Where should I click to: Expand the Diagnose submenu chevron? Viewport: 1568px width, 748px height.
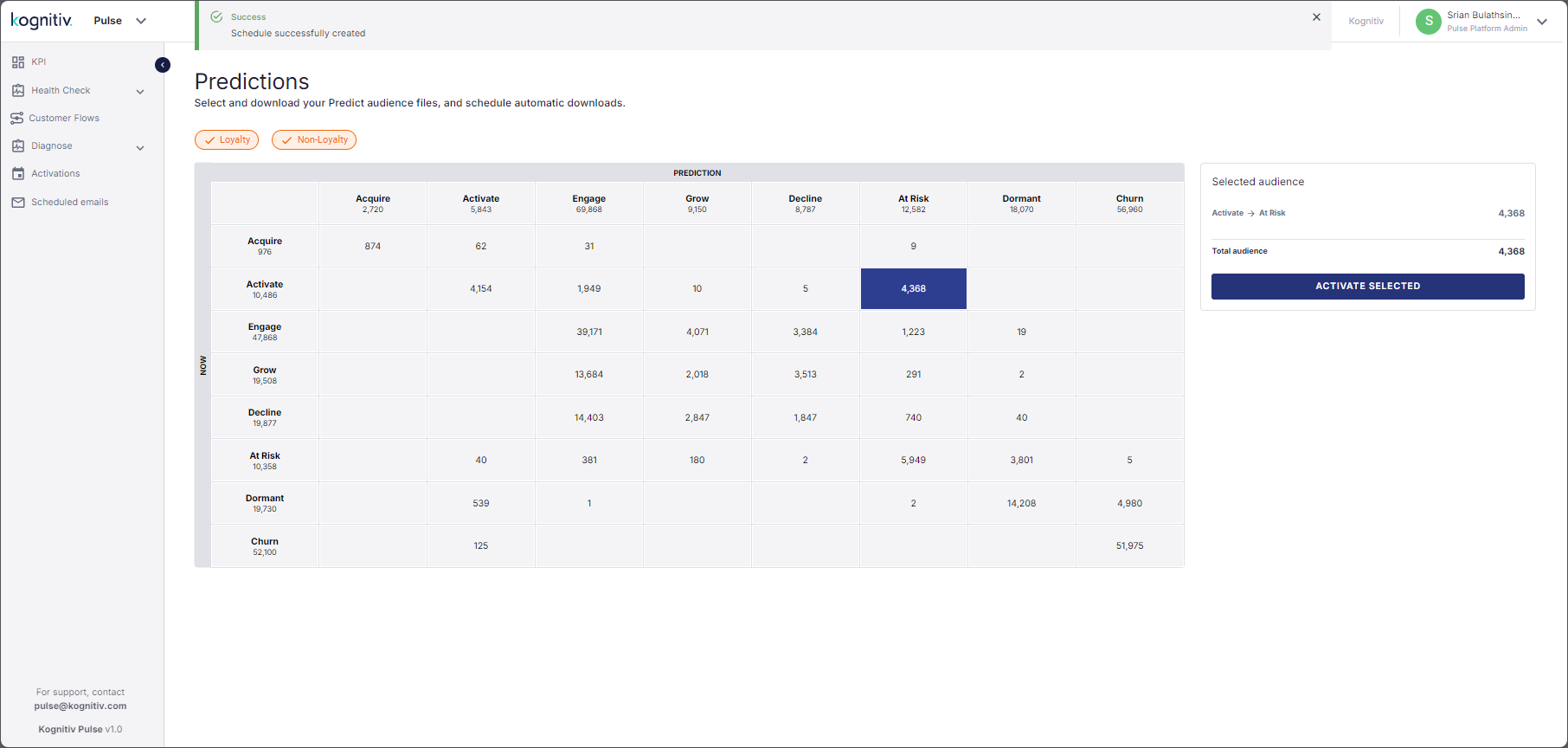tap(140, 148)
